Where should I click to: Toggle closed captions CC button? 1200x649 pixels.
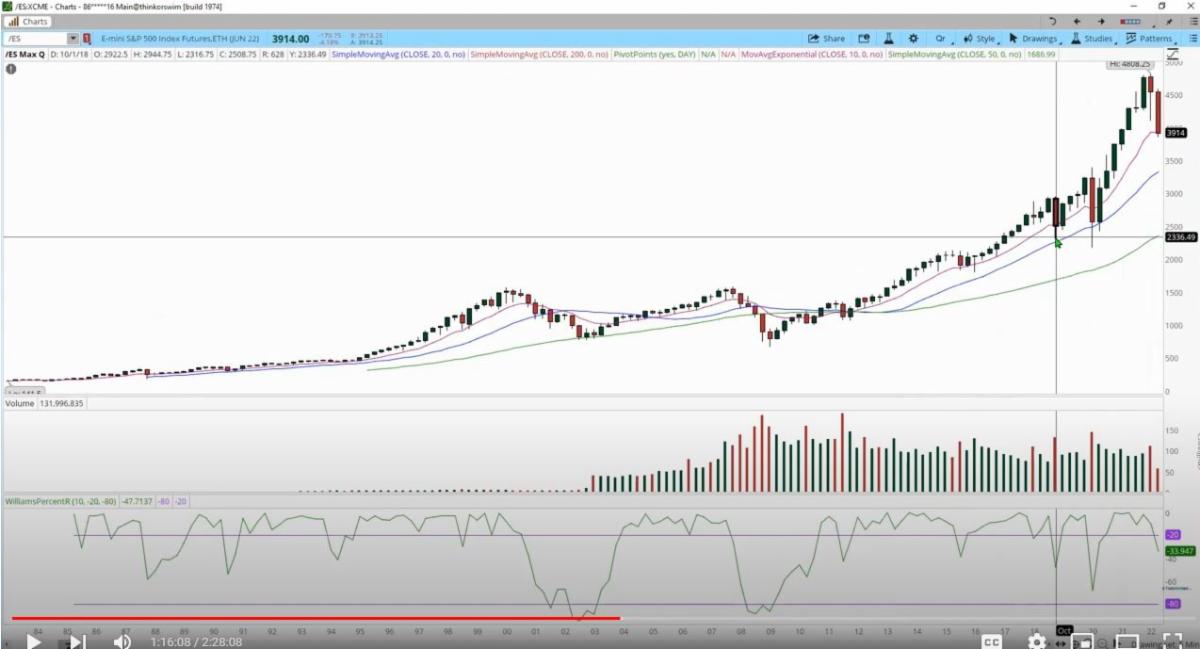(x=992, y=641)
